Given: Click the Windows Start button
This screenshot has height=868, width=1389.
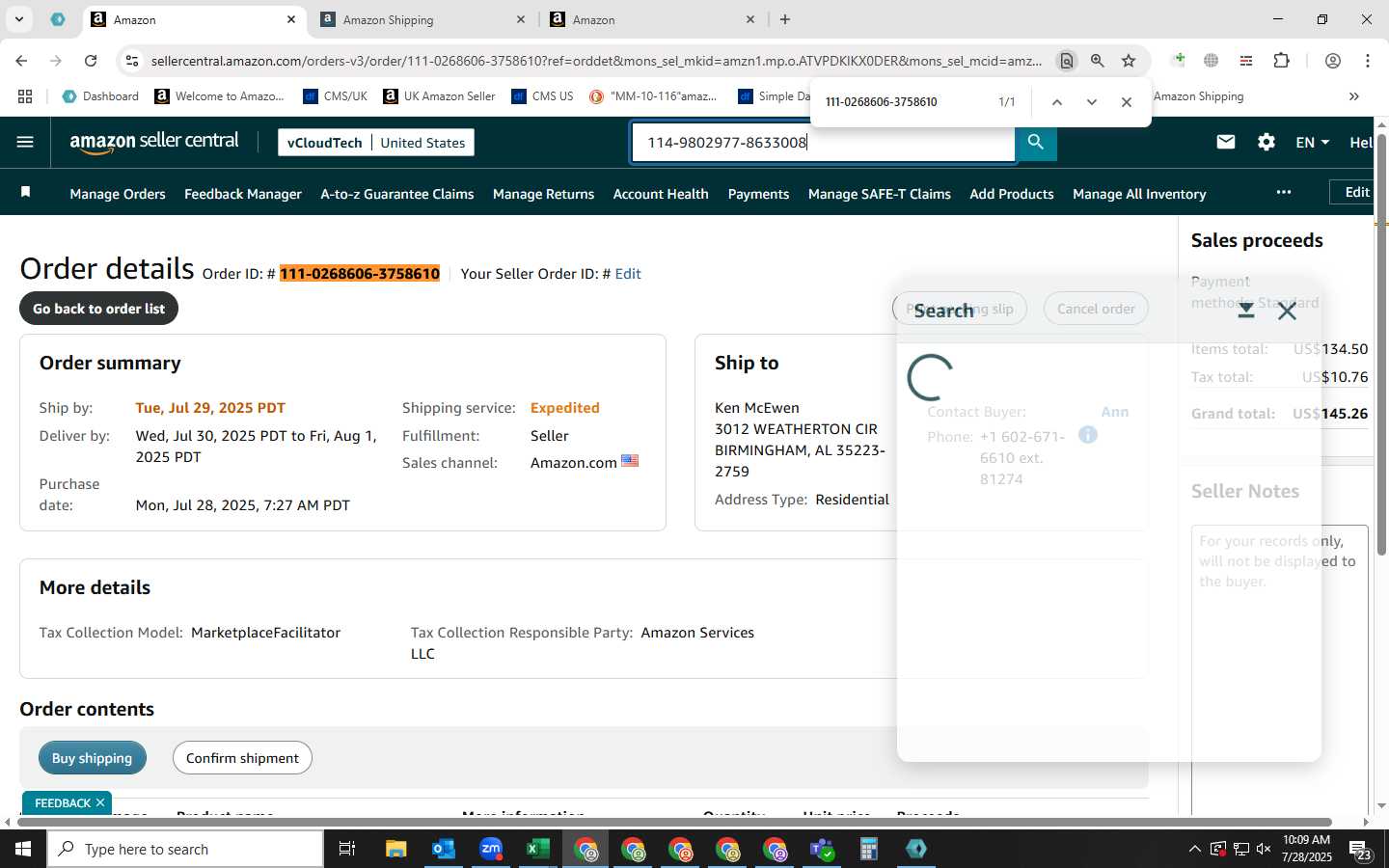Looking at the screenshot, I should click(23, 849).
